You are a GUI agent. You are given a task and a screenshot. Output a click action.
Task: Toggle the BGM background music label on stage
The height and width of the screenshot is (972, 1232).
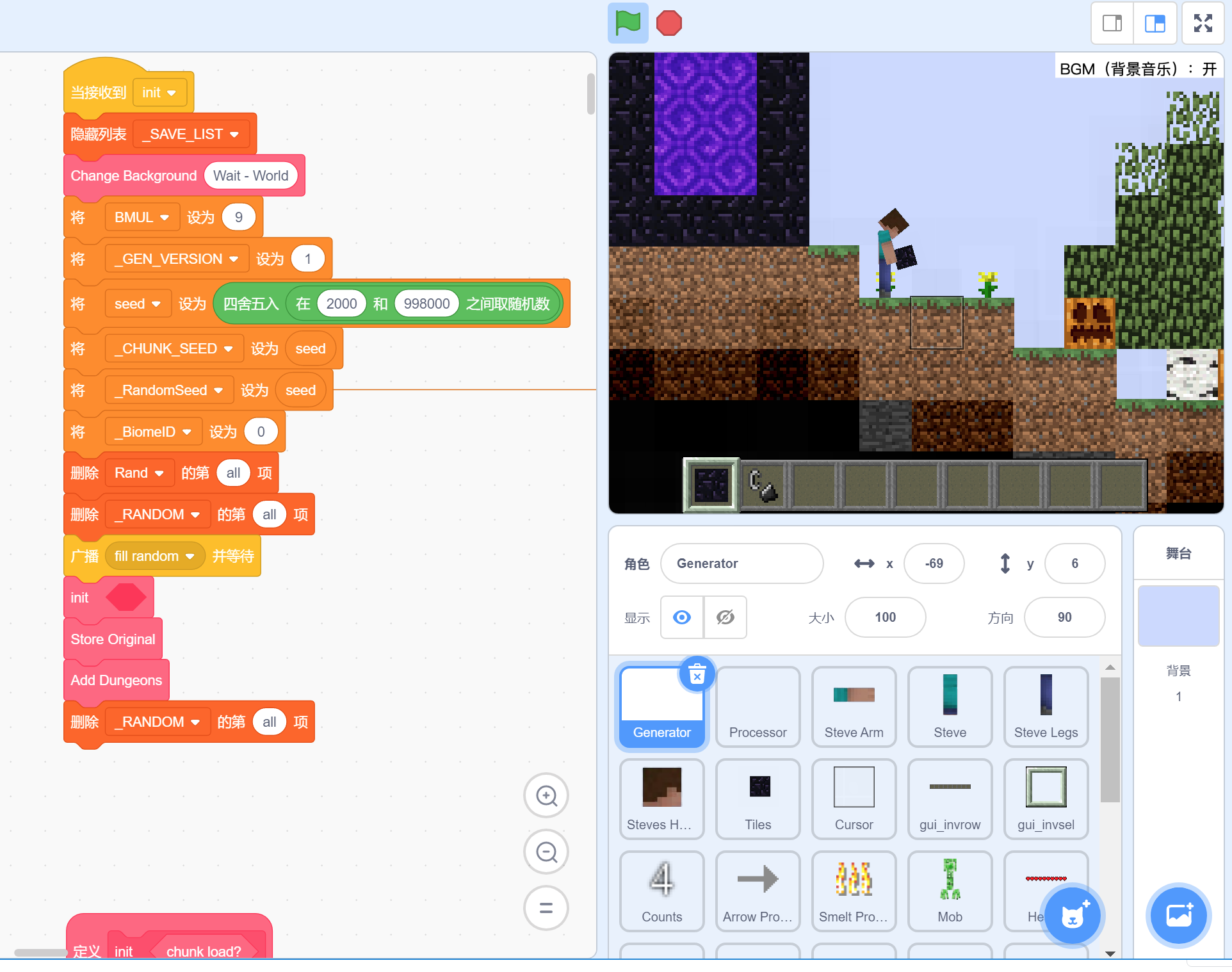(1137, 69)
